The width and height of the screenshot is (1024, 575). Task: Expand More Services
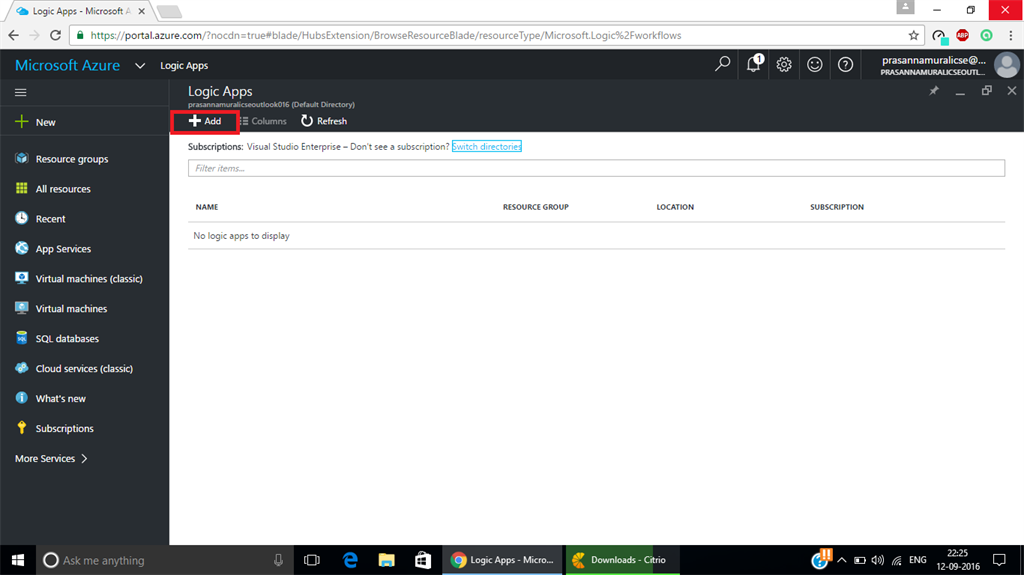(51, 459)
